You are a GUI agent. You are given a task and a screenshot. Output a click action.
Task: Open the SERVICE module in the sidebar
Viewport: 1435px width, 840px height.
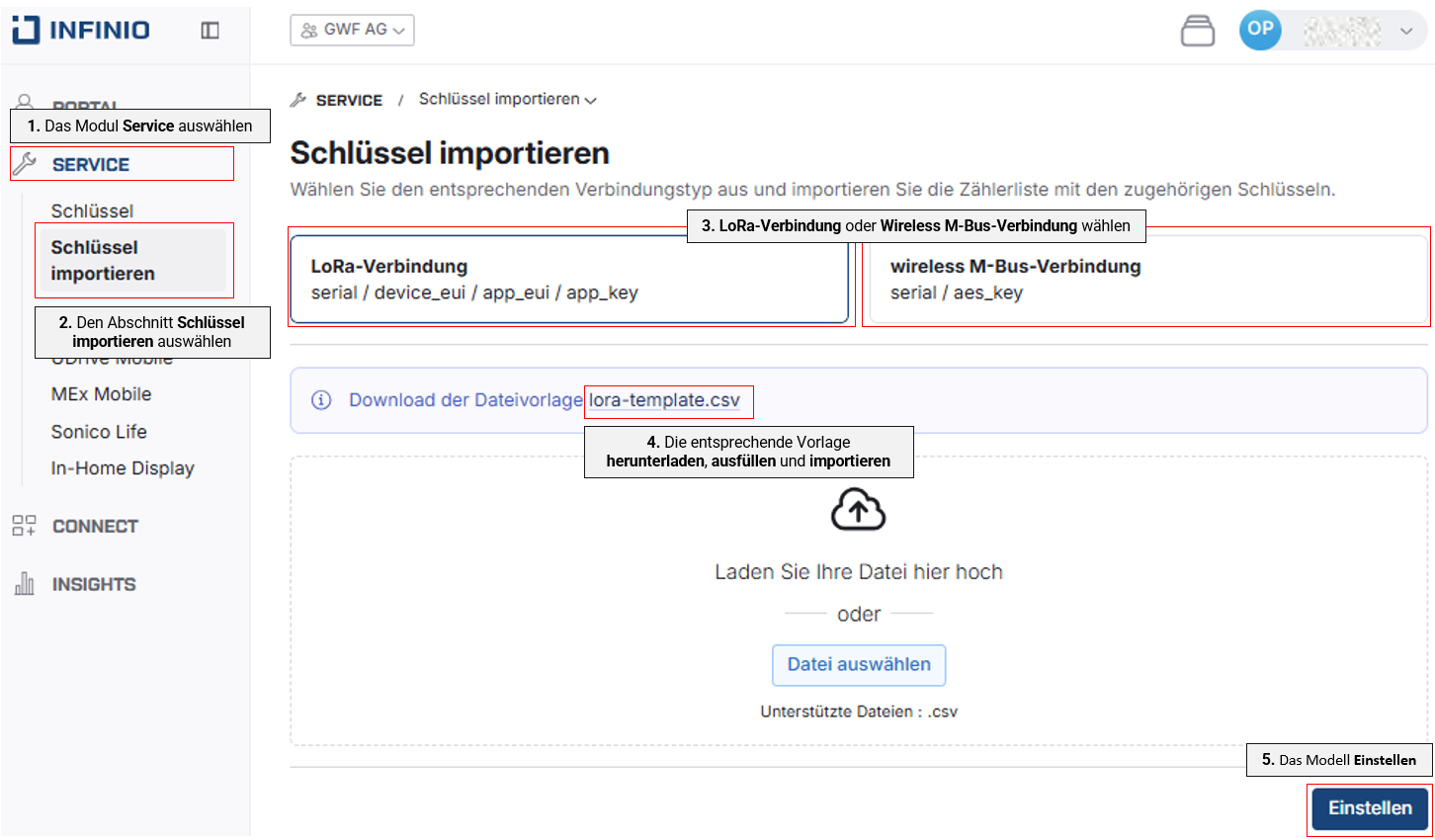[x=91, y=165]
